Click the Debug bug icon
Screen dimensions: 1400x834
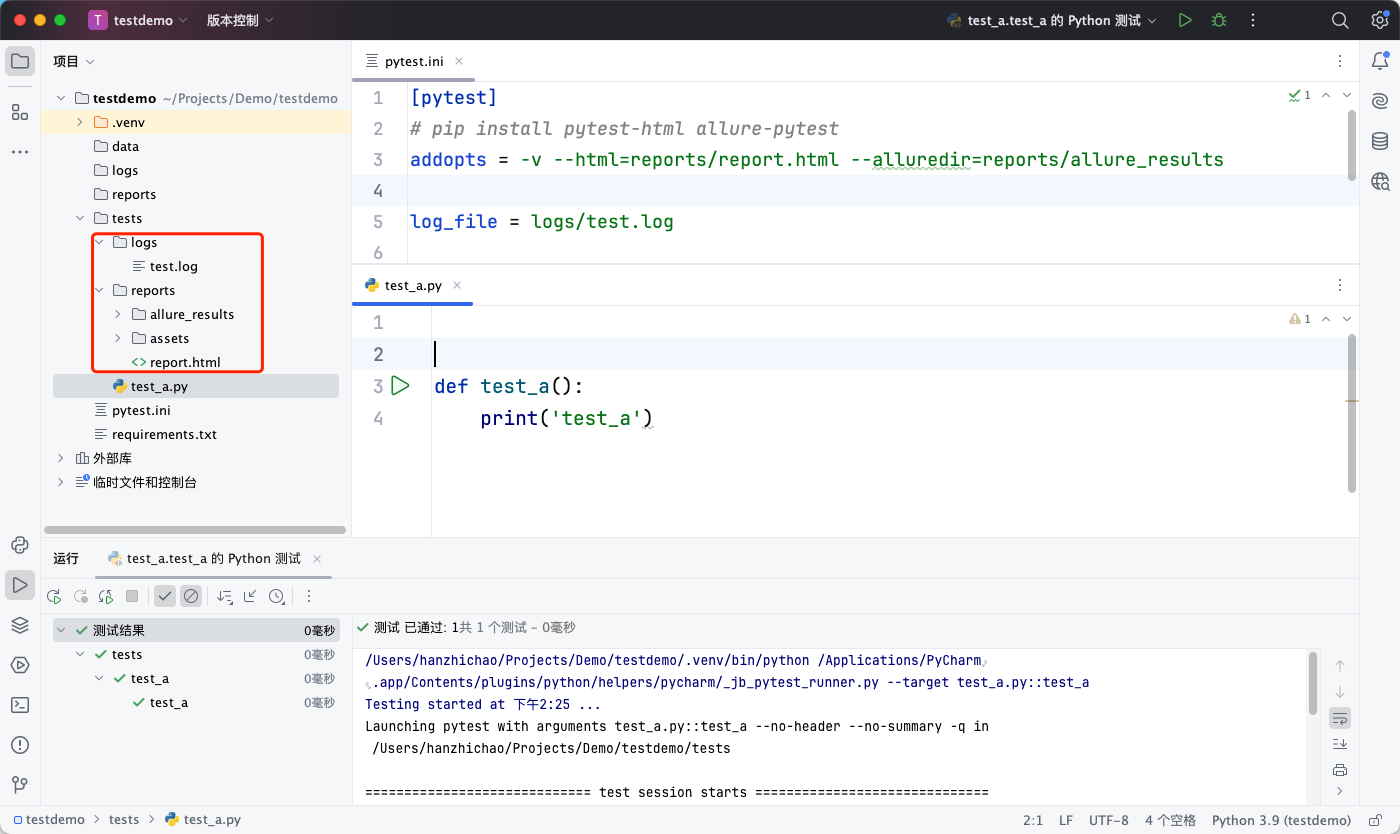1218,20
